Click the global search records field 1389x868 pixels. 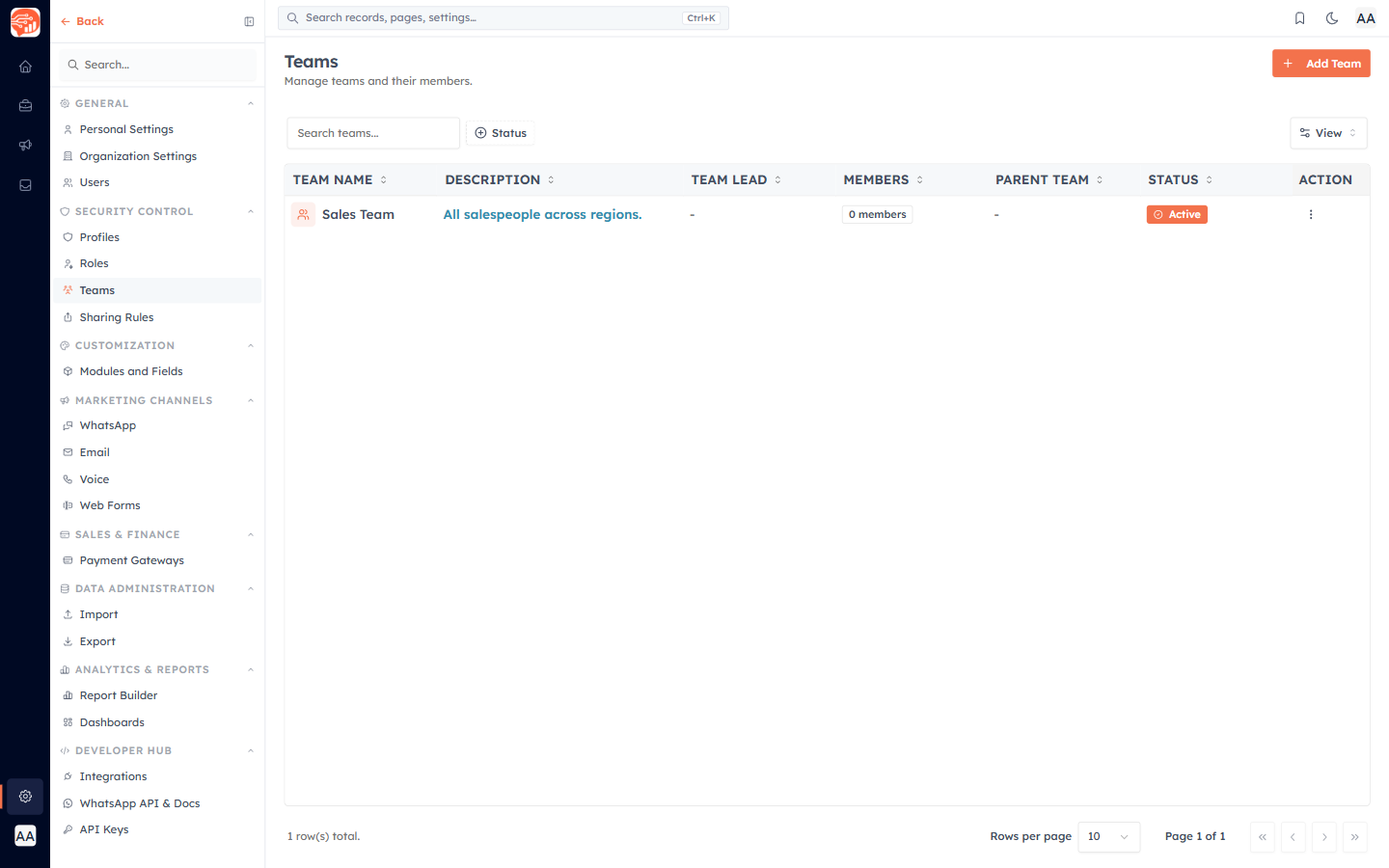pos(504,18)
